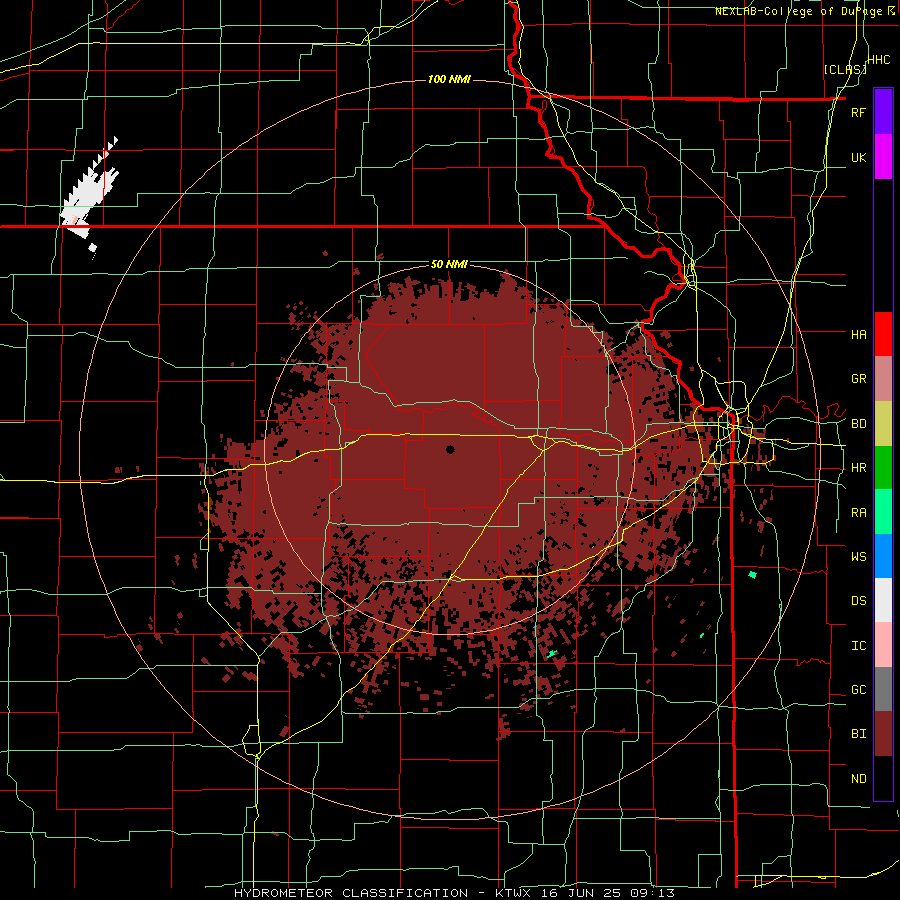Click the BI legend label
Viewport: 900px width, 900px height.
click(858, 734)
